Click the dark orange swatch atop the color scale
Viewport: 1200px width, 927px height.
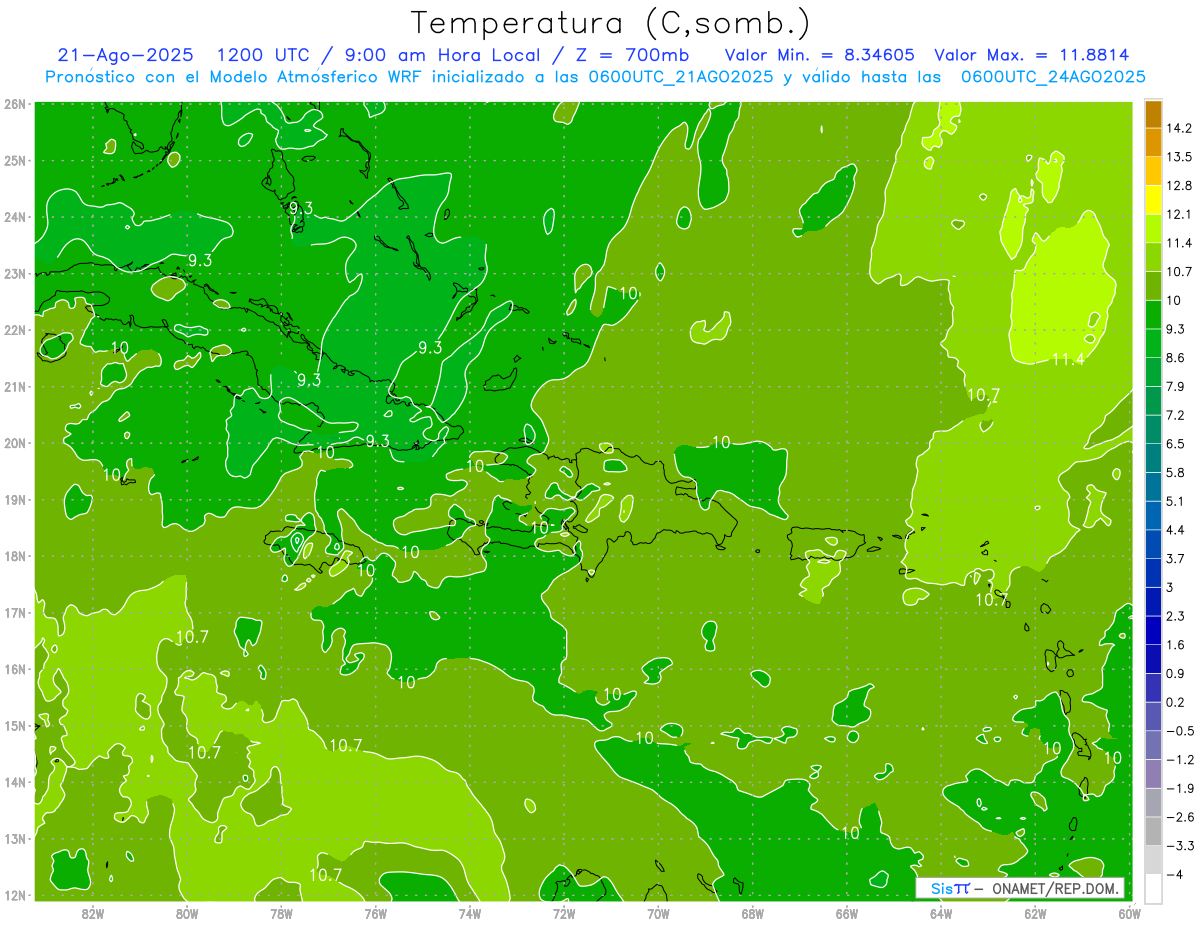pyautogui.click(x=1153, y=114)
